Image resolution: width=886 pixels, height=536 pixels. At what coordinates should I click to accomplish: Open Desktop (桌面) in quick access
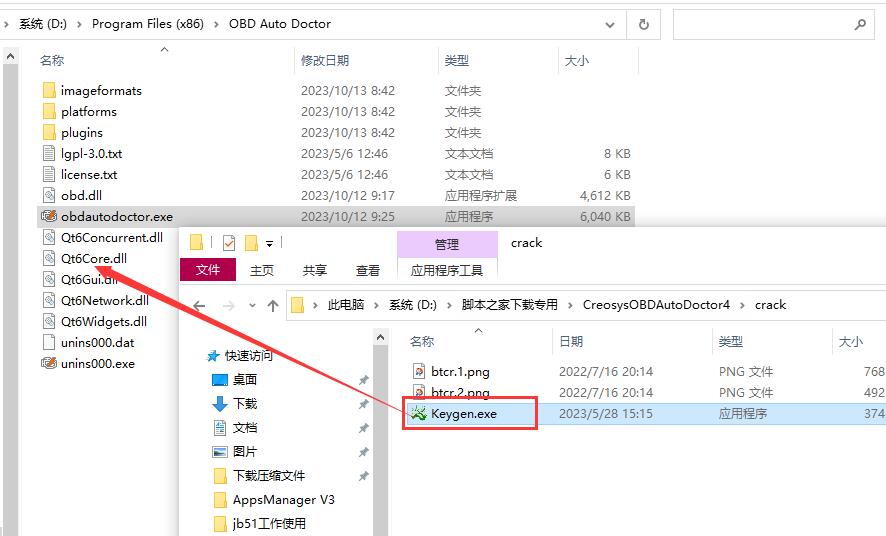pos(245,380)
